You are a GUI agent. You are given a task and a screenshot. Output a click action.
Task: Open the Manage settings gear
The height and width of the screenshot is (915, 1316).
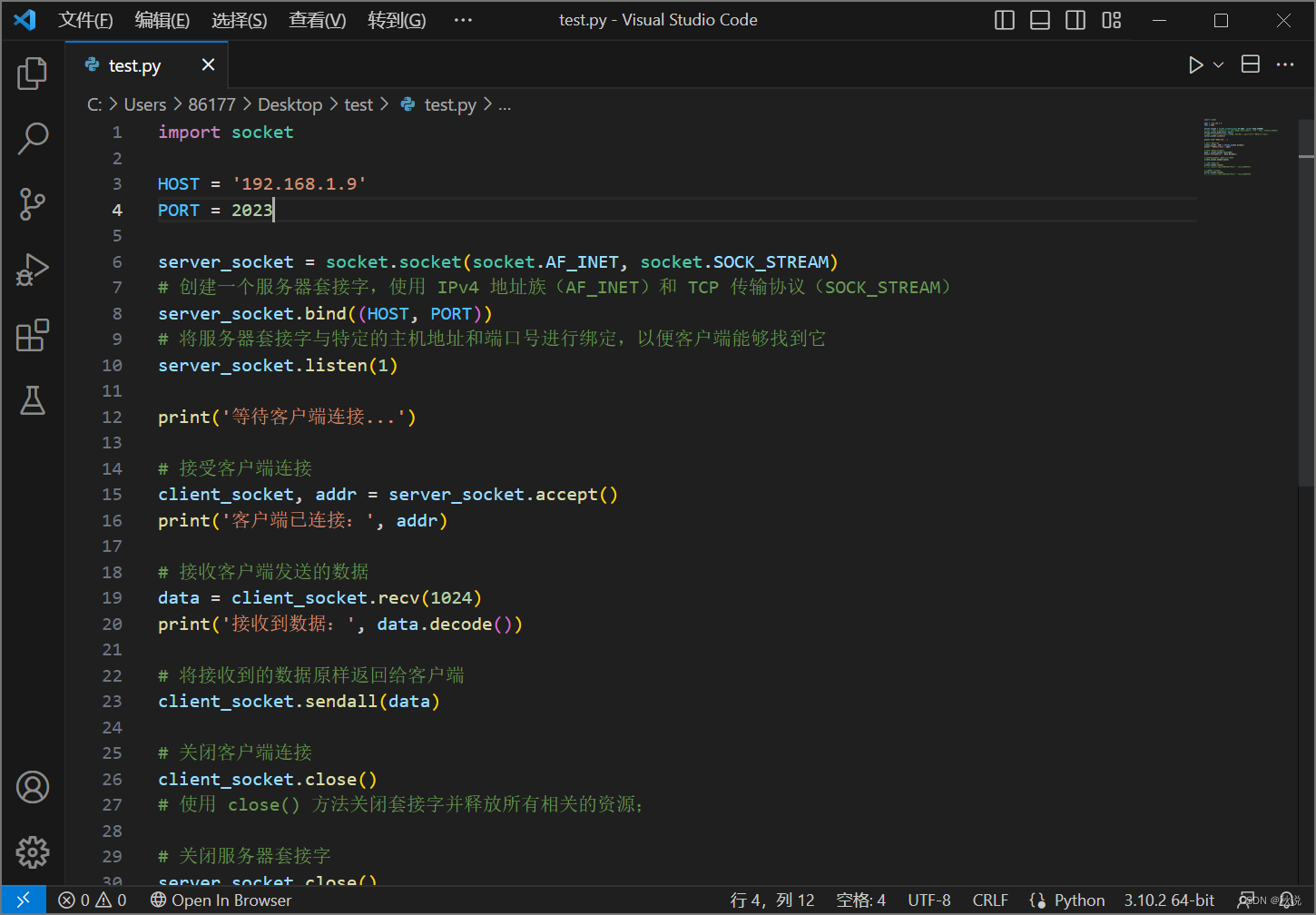(x=32, y=851)
